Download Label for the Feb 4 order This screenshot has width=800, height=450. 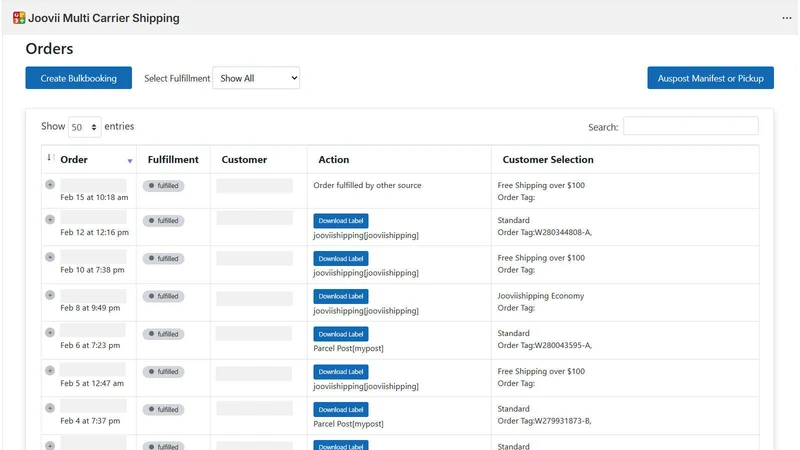click(x=341, y=410)
